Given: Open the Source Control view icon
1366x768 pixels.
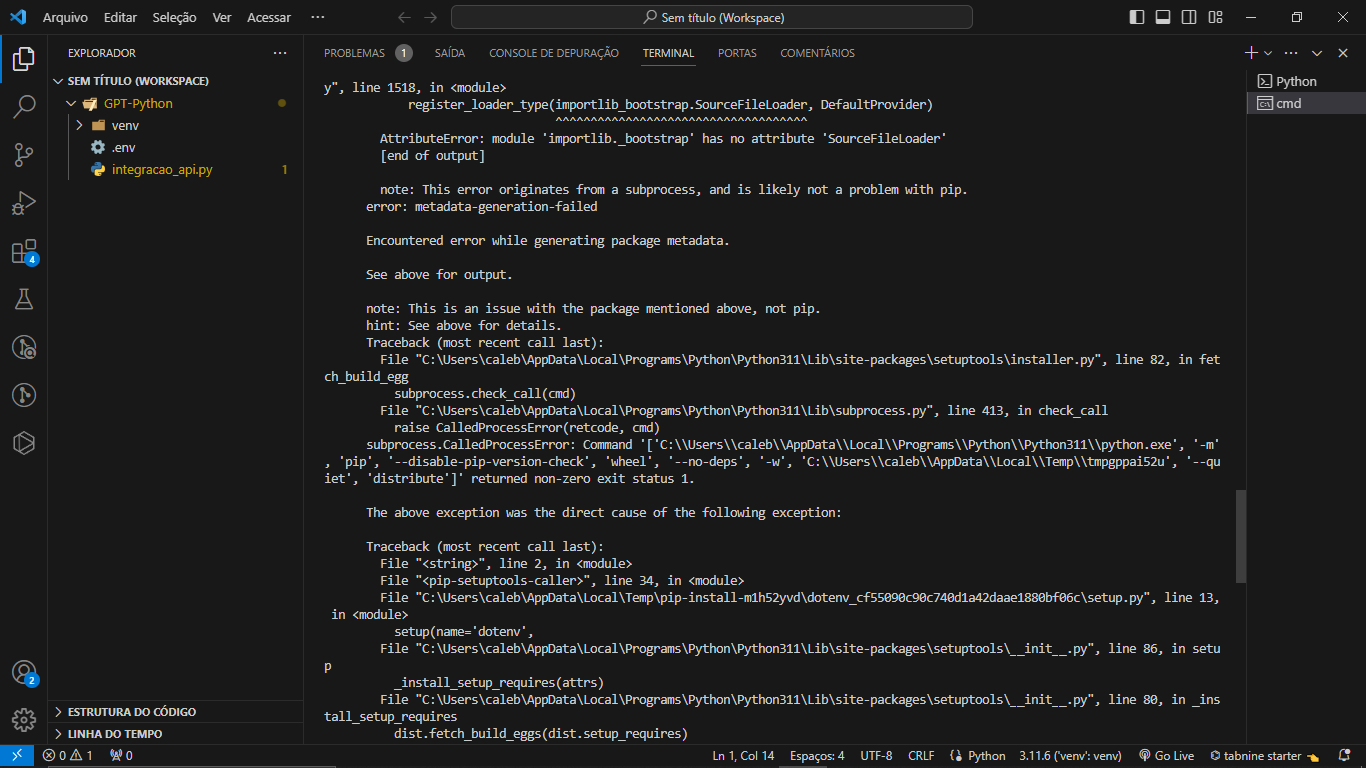Looking at the screenshot, I should [x=24, y=154].
